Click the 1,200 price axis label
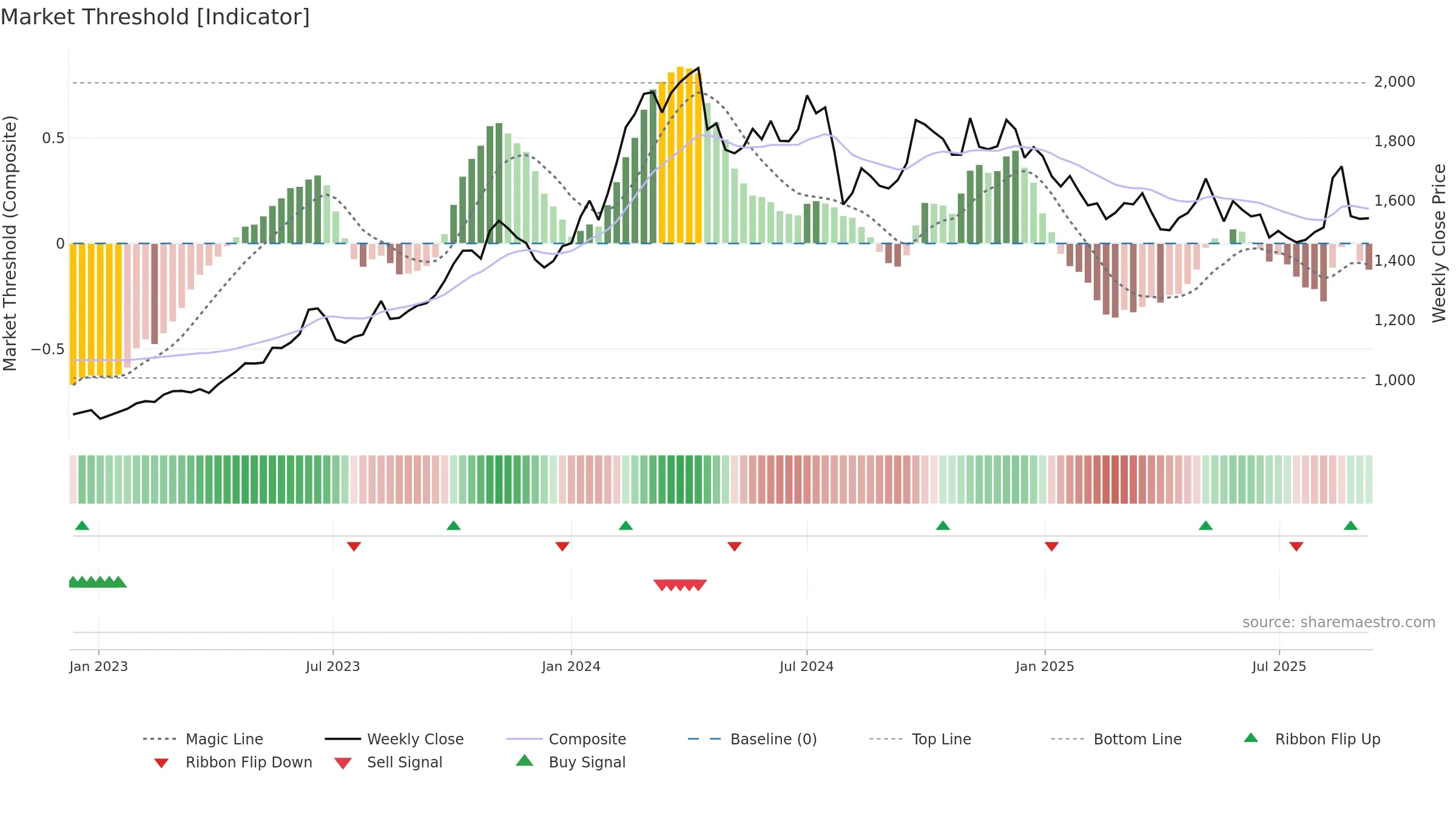Viewport: 1456px width, 819px height. (x=1394, y=320)
